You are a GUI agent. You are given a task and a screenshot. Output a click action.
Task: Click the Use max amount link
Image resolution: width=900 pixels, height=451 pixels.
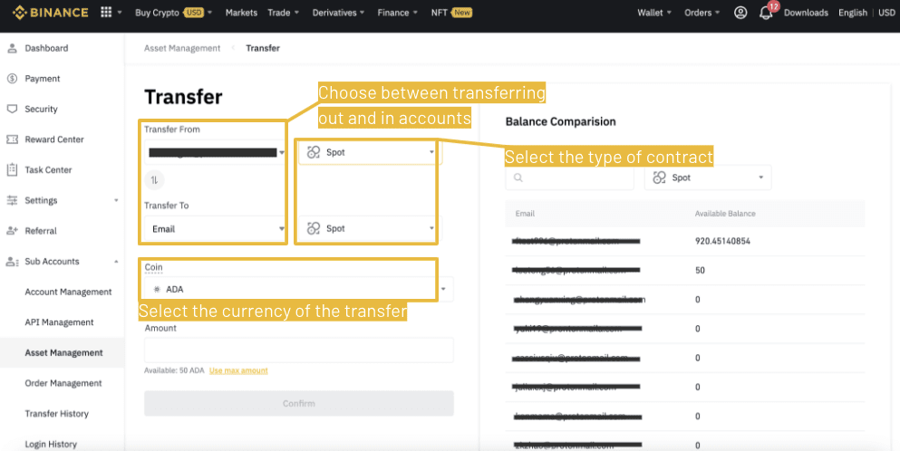238,370
